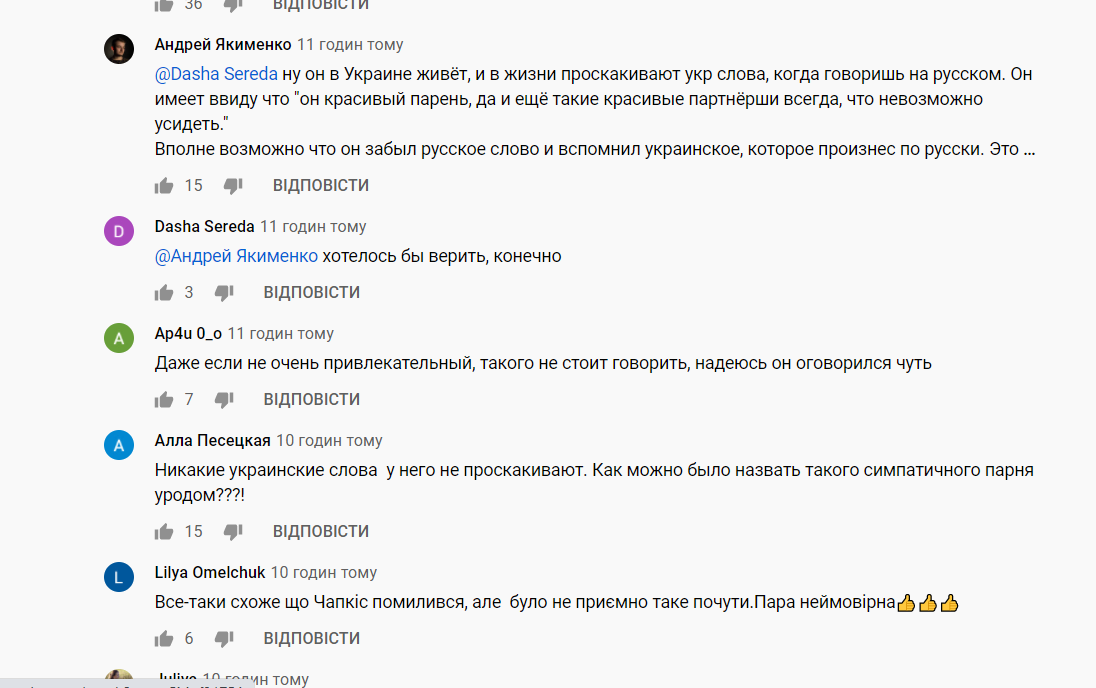Like Андрей Якименко's comment
Screen dimensions: 1096x688
pyautogui.click(x=163, y=185)
